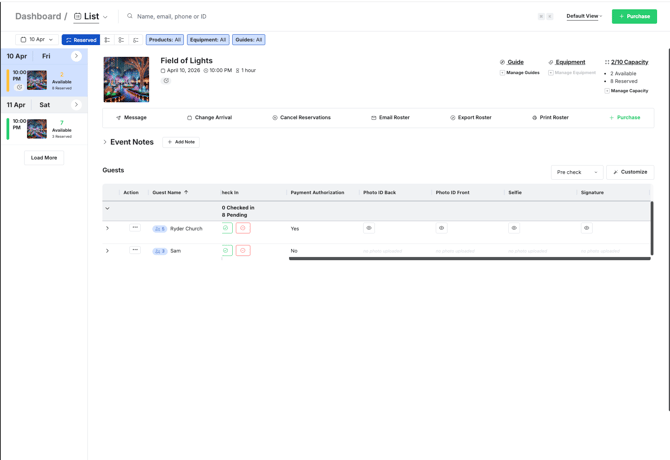Image resolution: width=670 pixels, height=460 pixels.
Task: View Ryder Church's Signature
Action: [x=587, y=228]
